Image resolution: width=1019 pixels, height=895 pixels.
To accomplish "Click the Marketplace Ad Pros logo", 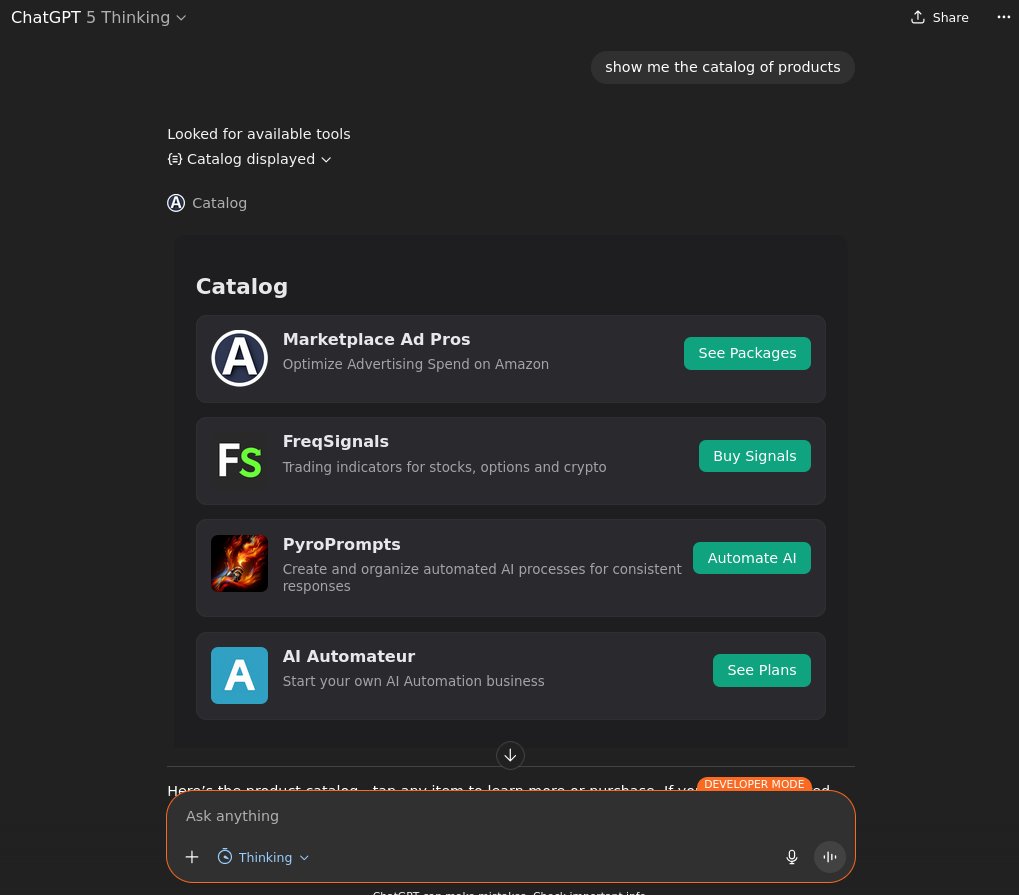I will pos(239,358).
